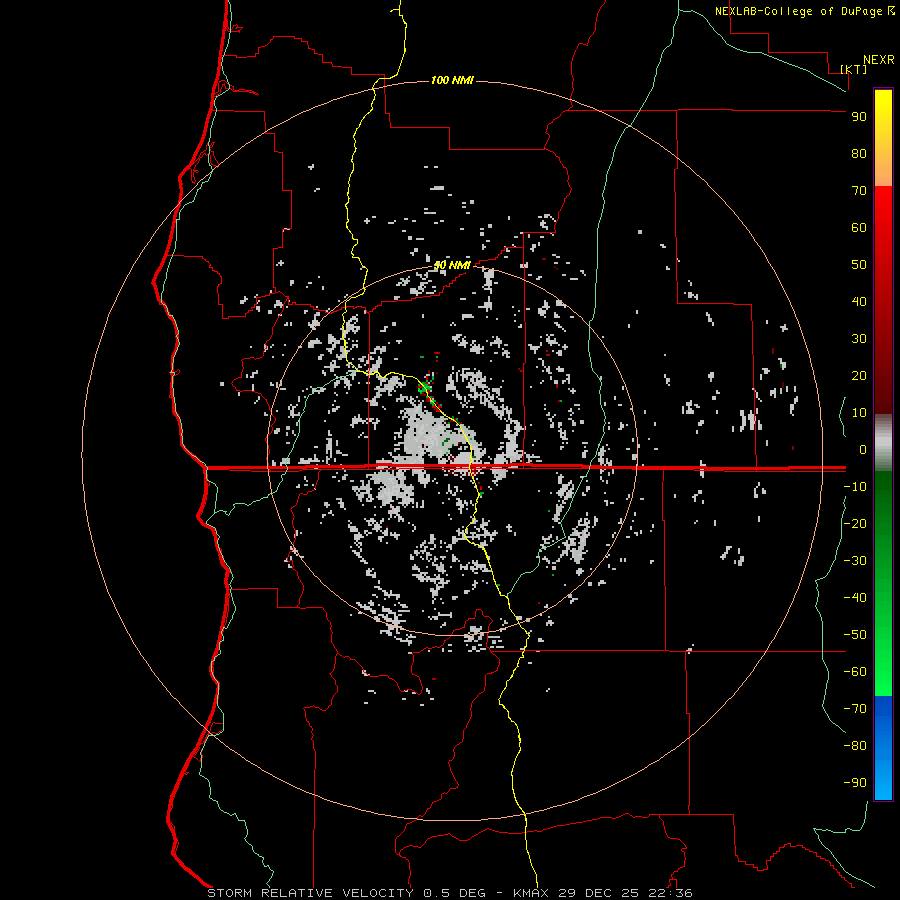Click the "-50" value on the velocity scale
The image size is (900, 900).
coord(855,635)
